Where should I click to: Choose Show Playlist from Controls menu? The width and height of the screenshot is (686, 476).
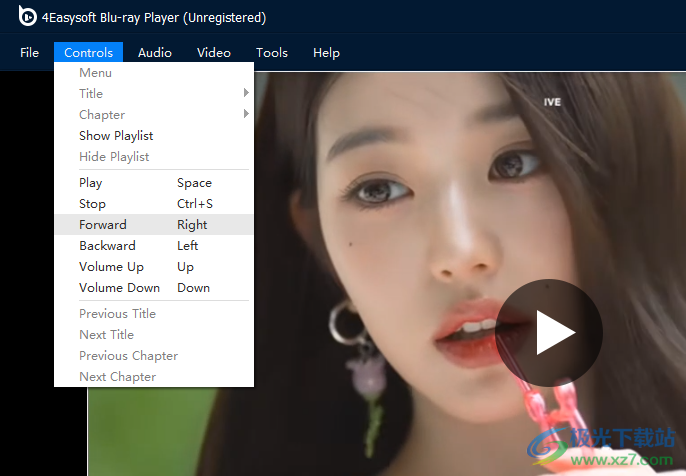pos(154,136)
